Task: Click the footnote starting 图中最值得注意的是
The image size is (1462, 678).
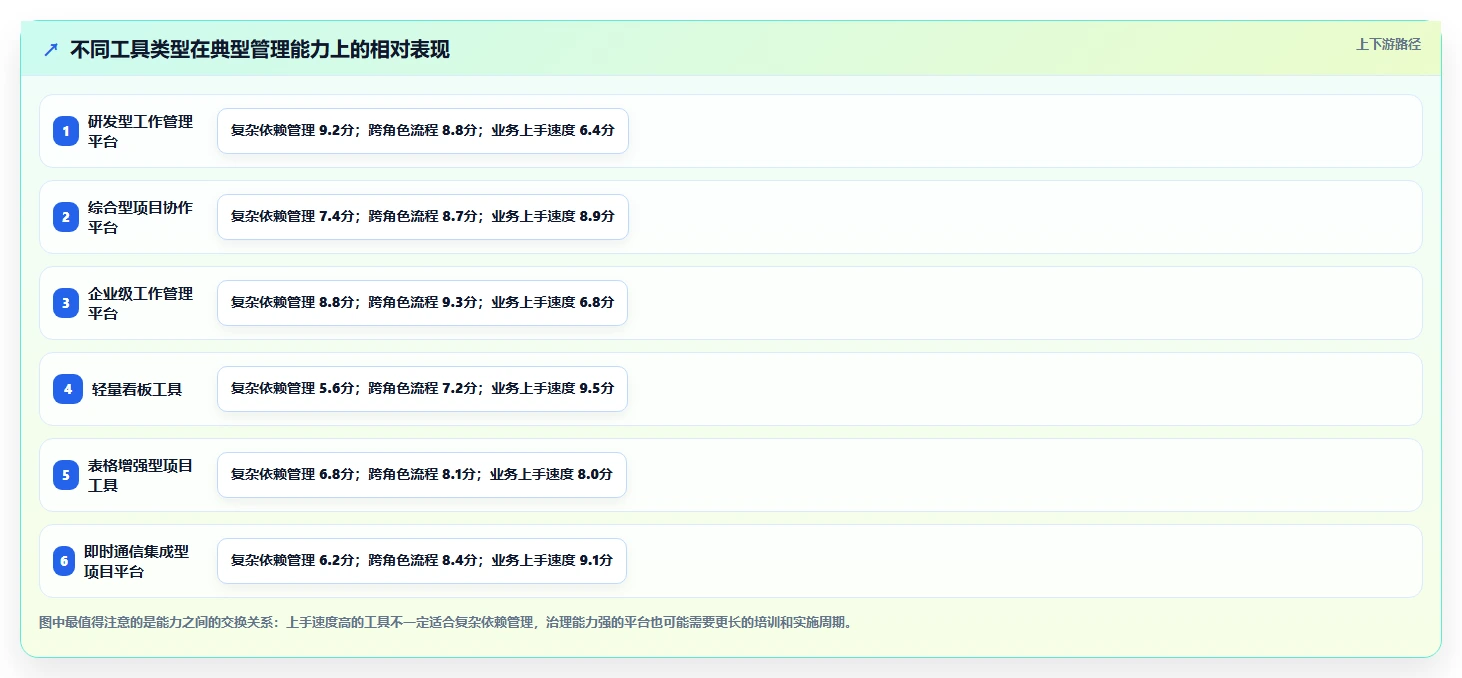Action: [x=446, y=622]
